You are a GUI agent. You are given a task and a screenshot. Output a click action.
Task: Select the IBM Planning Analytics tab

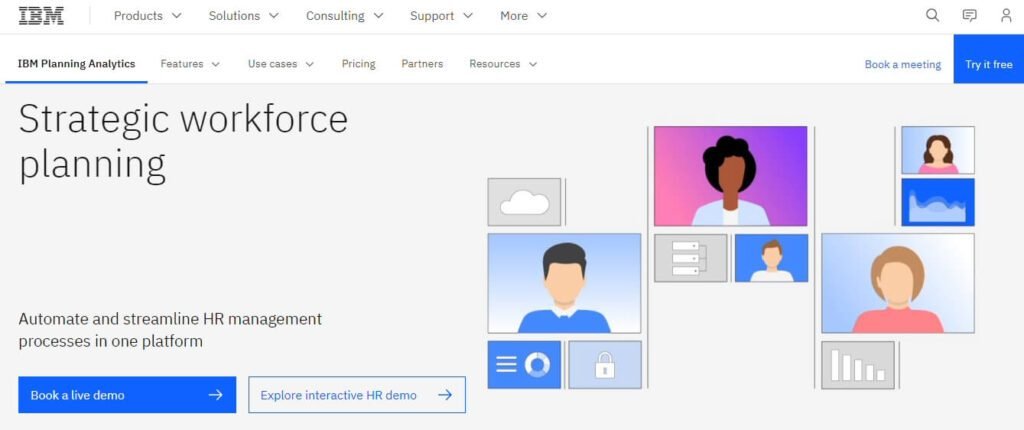click(76, 64)
